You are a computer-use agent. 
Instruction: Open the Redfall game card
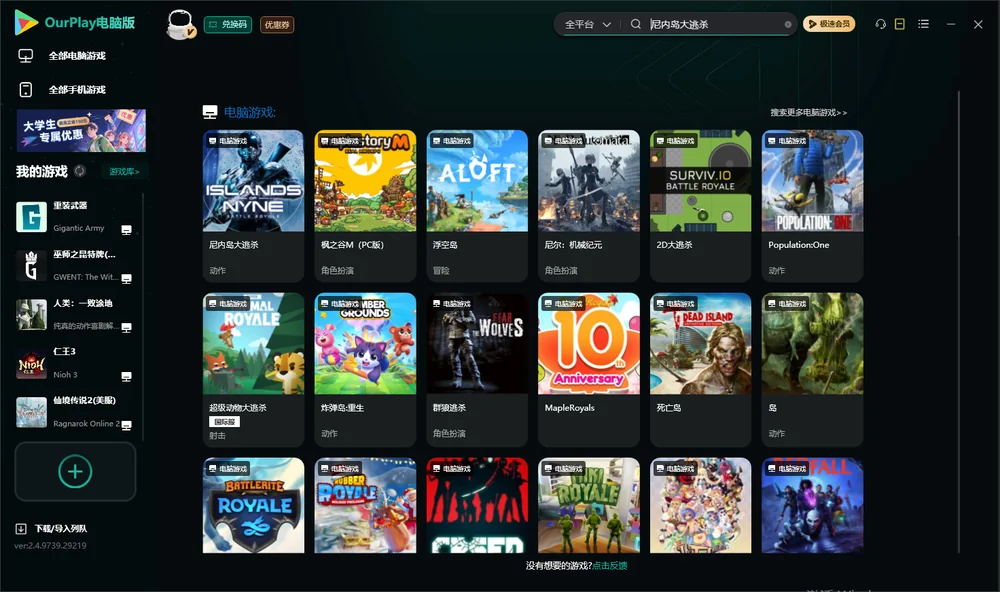pyautogui.click(x=812, y=505)
